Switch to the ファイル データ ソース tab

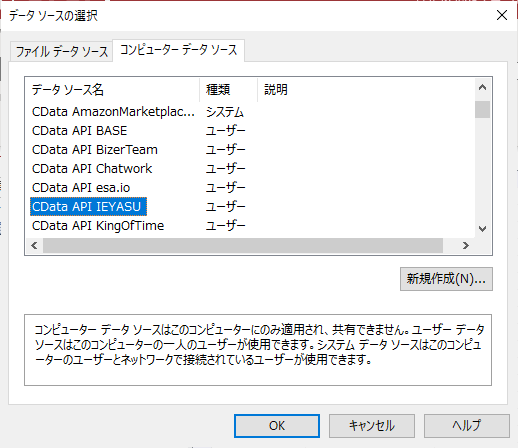tap(62, 52)
